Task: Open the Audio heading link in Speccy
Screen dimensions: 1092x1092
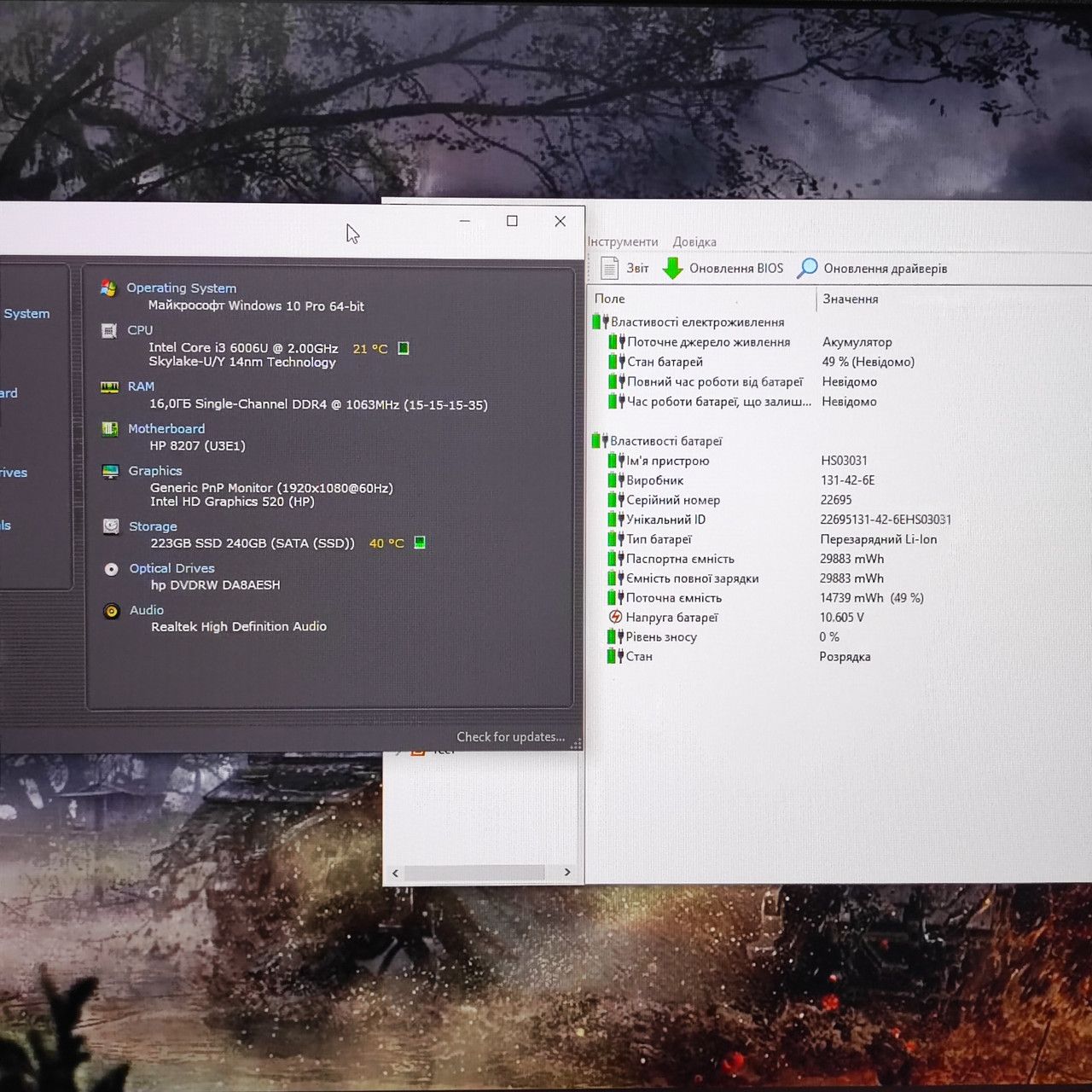Action: (x=147, y=610)
